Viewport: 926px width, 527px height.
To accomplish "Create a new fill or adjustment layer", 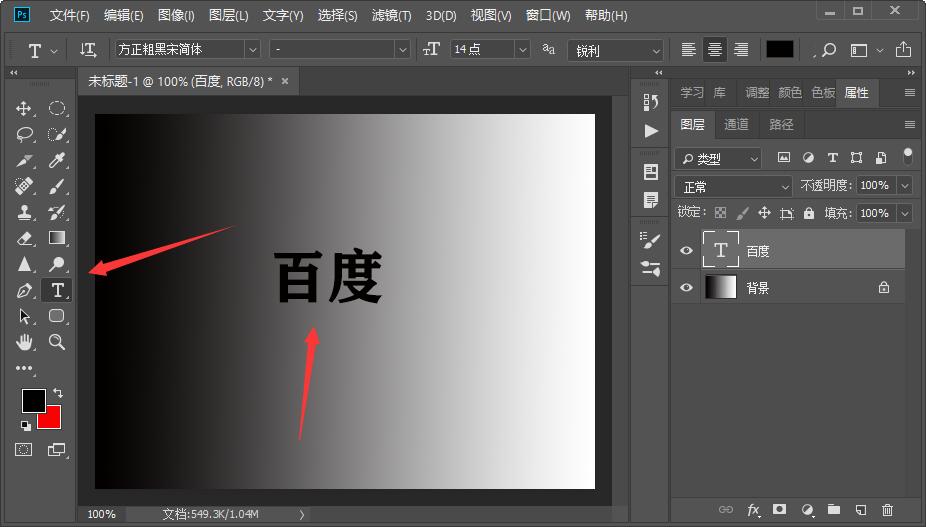I will point(807,509).
